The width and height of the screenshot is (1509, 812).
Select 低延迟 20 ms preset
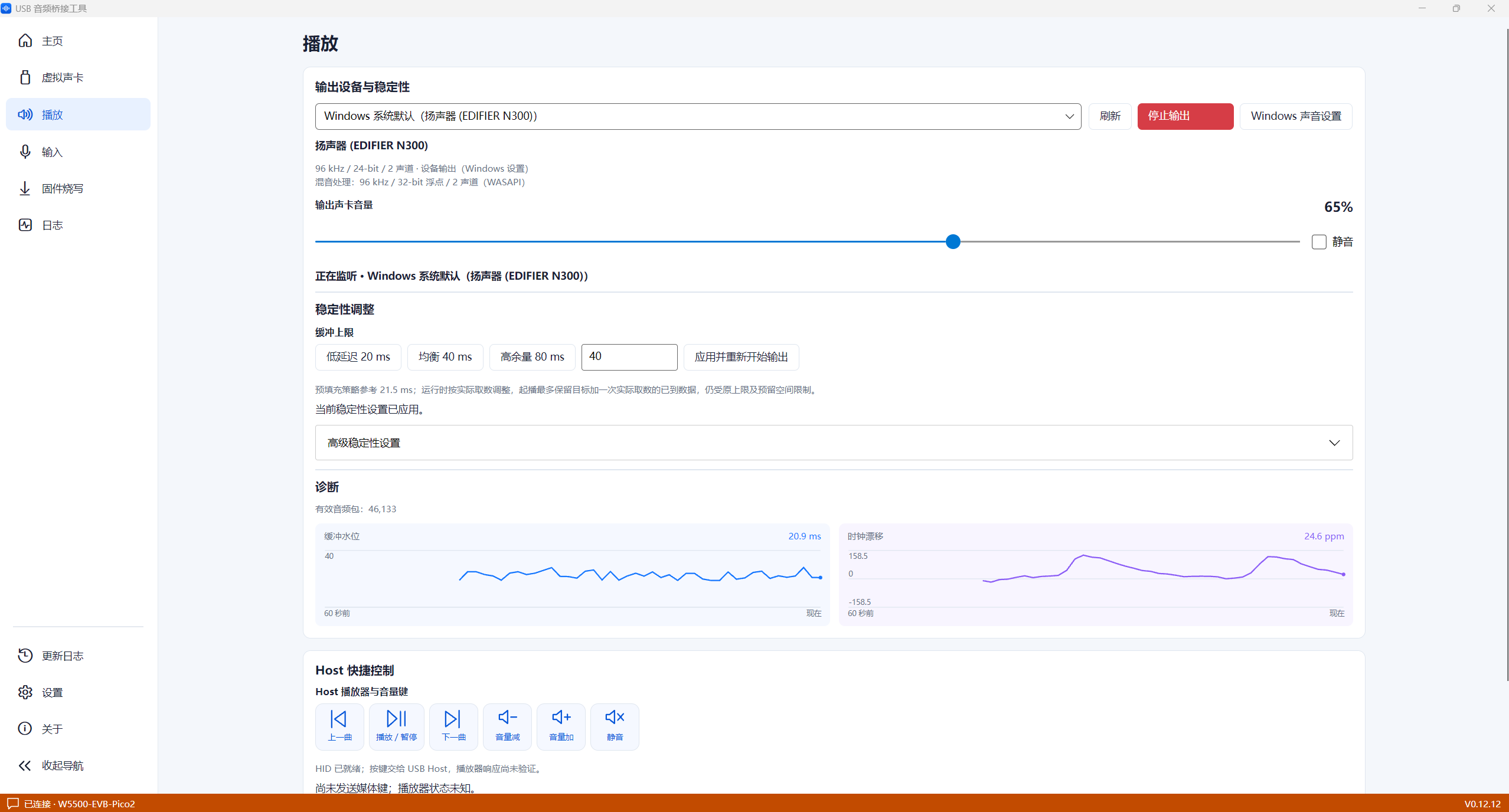358,357
